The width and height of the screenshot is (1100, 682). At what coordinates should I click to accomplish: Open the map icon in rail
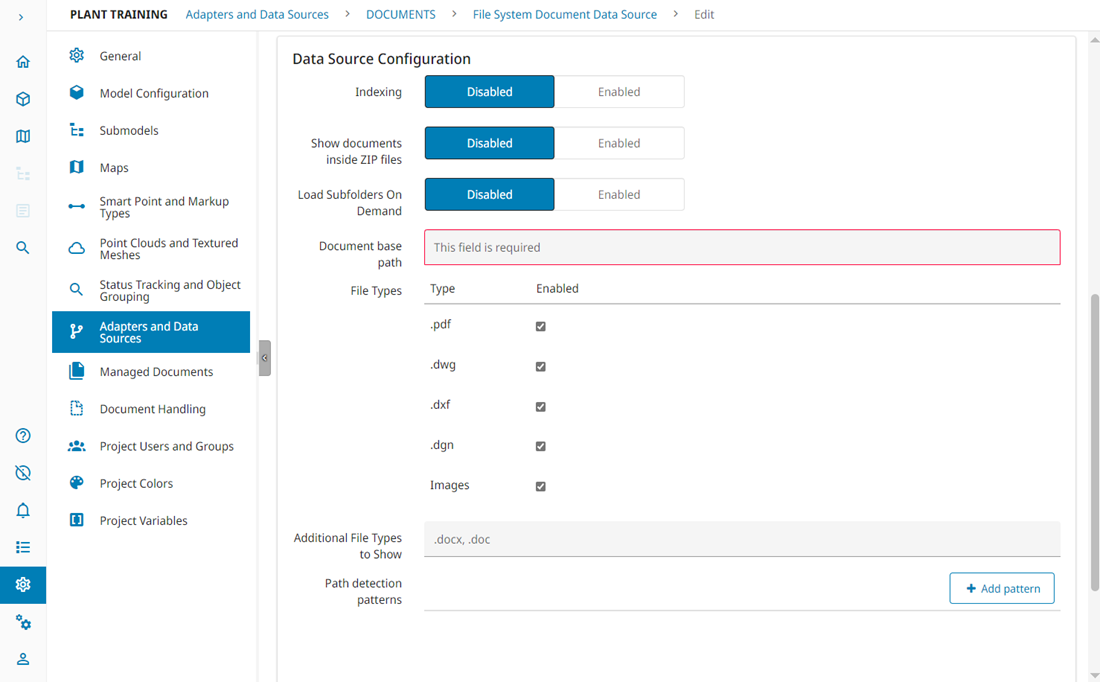pyautogui.click(x=22, y=136)
